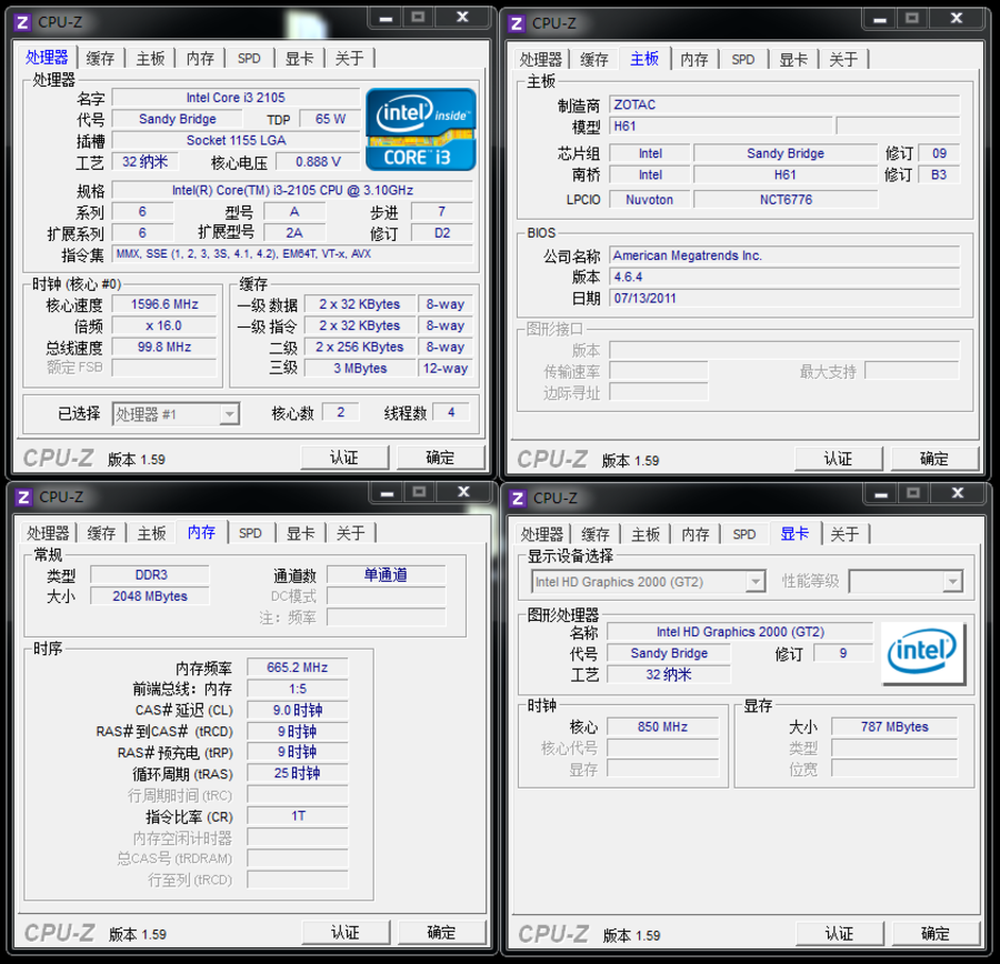The image size is (1000, 964).
Task: Click the manufacturer value ZOTAC
Action: [784, 105]
